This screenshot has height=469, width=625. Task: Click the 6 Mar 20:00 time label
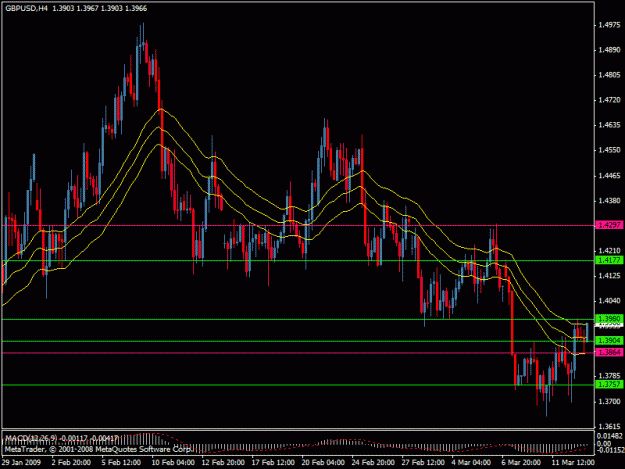521,462
